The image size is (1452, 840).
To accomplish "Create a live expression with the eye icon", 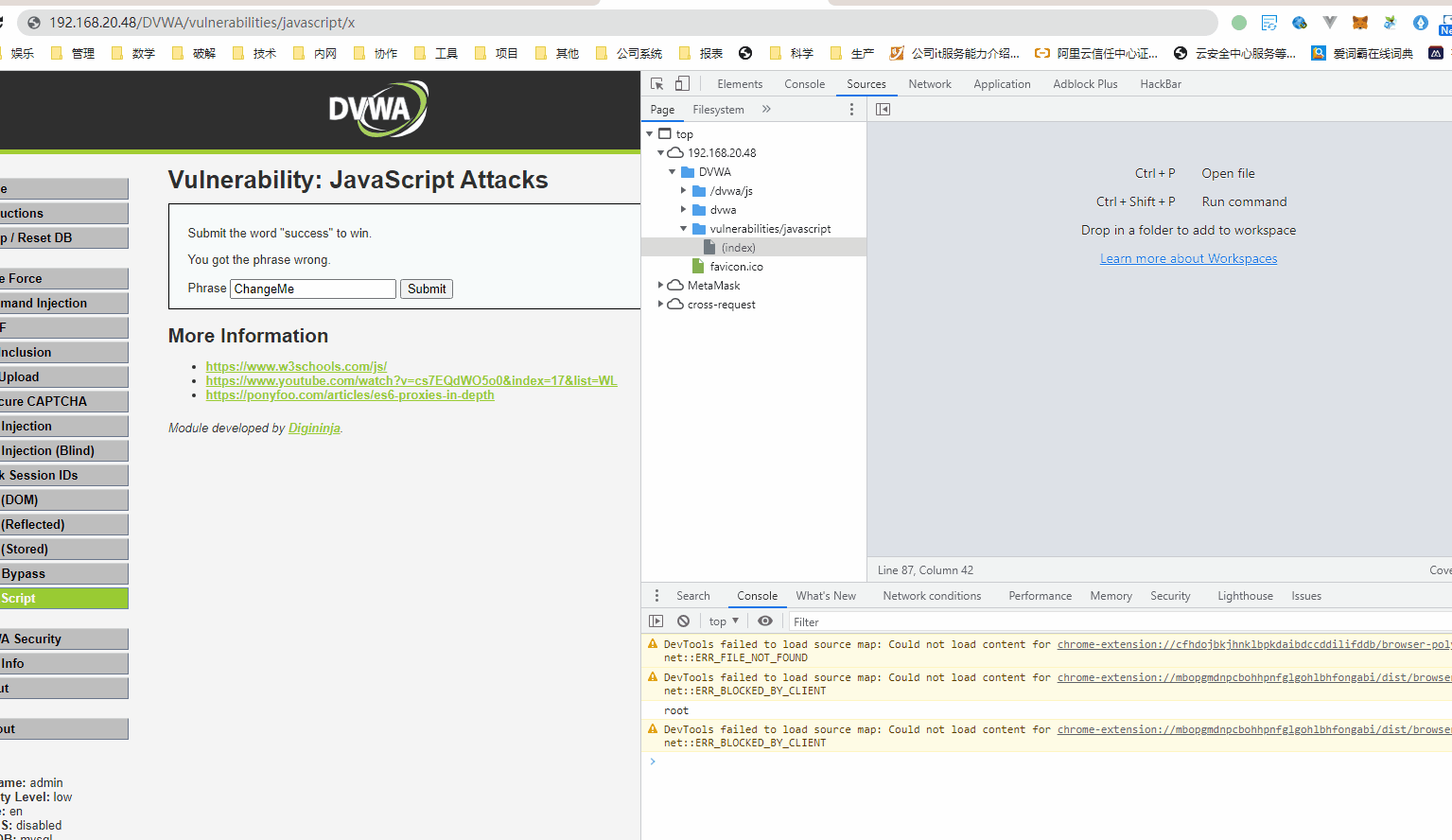I will point(765,621).
